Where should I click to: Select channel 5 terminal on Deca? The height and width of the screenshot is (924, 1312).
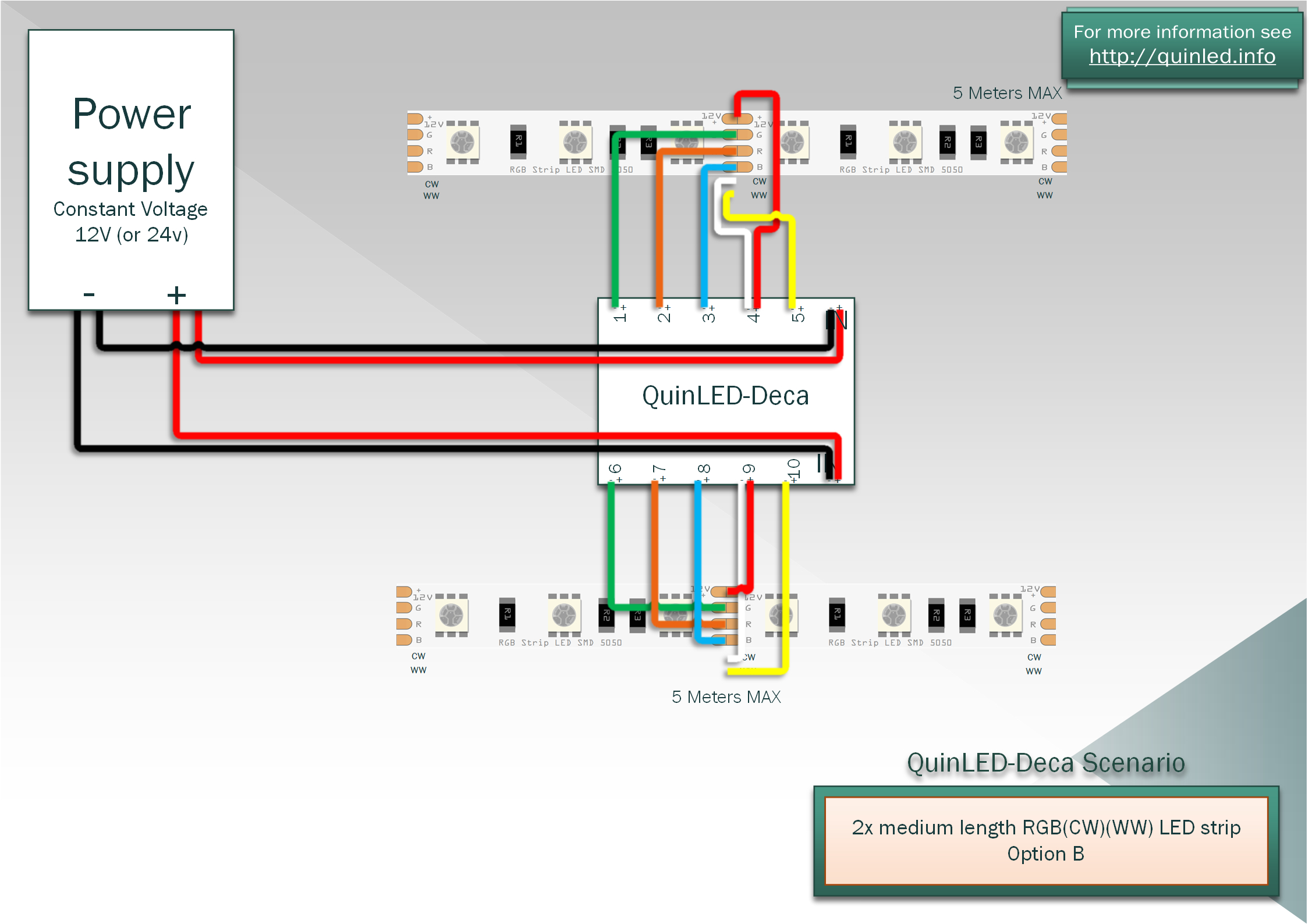click(797, 315)
